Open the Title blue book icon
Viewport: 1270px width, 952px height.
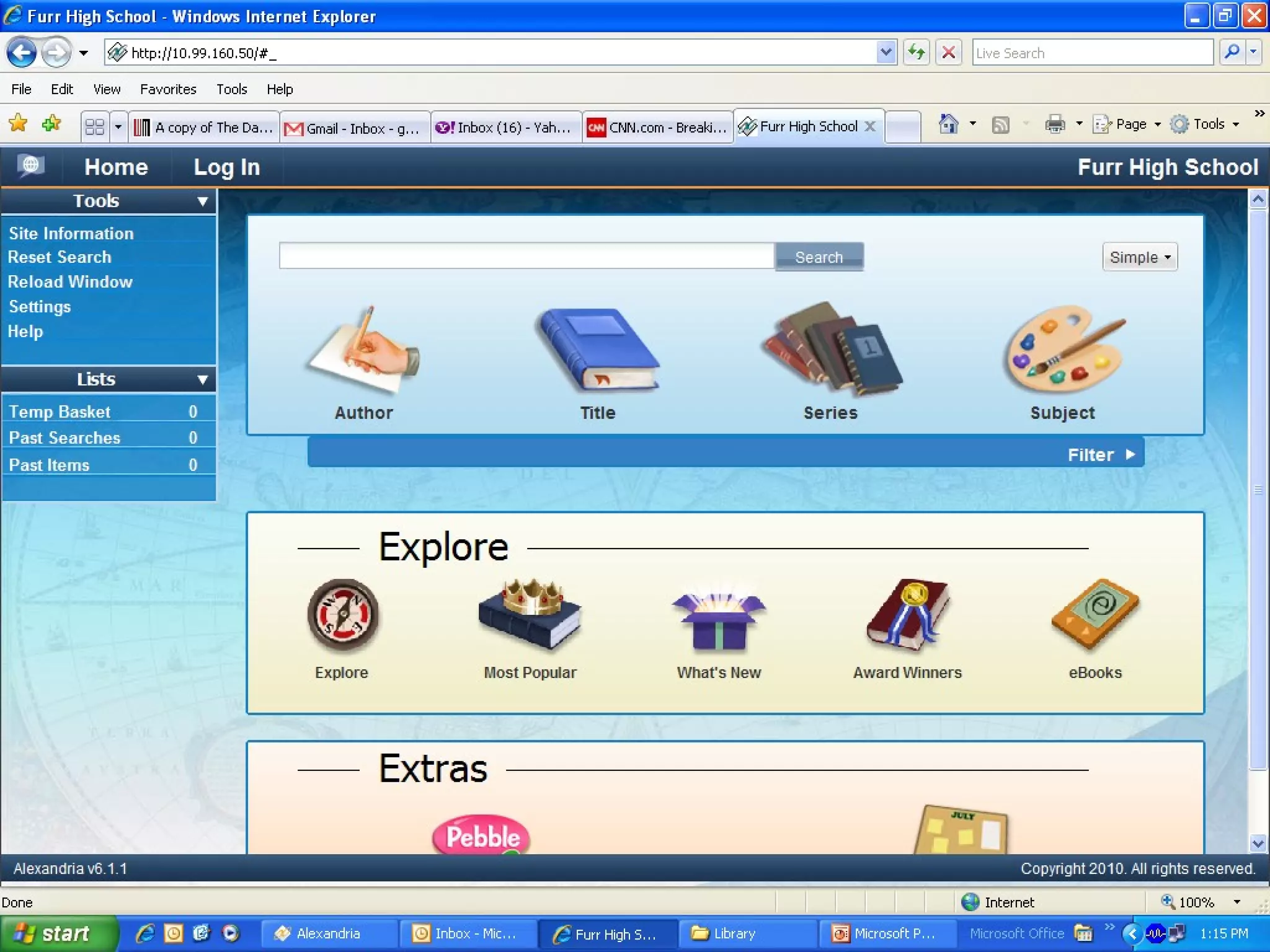pyautogui.click(x=597, y=350)
